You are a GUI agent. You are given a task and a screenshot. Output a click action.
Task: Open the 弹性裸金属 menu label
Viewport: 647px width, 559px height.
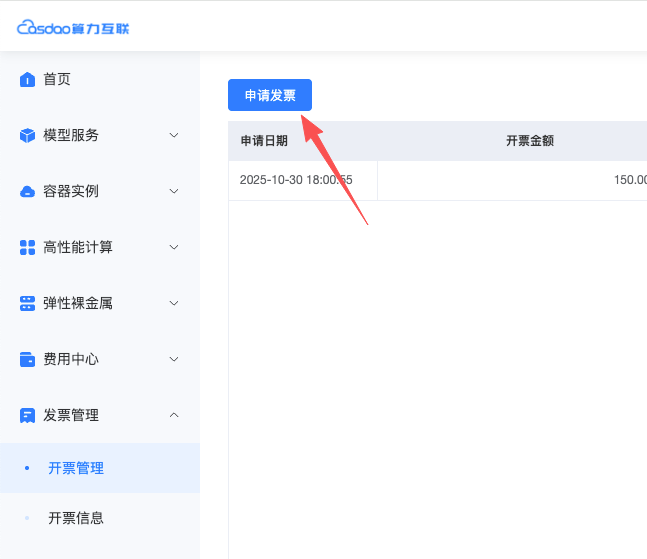pyautogui.click(x=78, y=303)
